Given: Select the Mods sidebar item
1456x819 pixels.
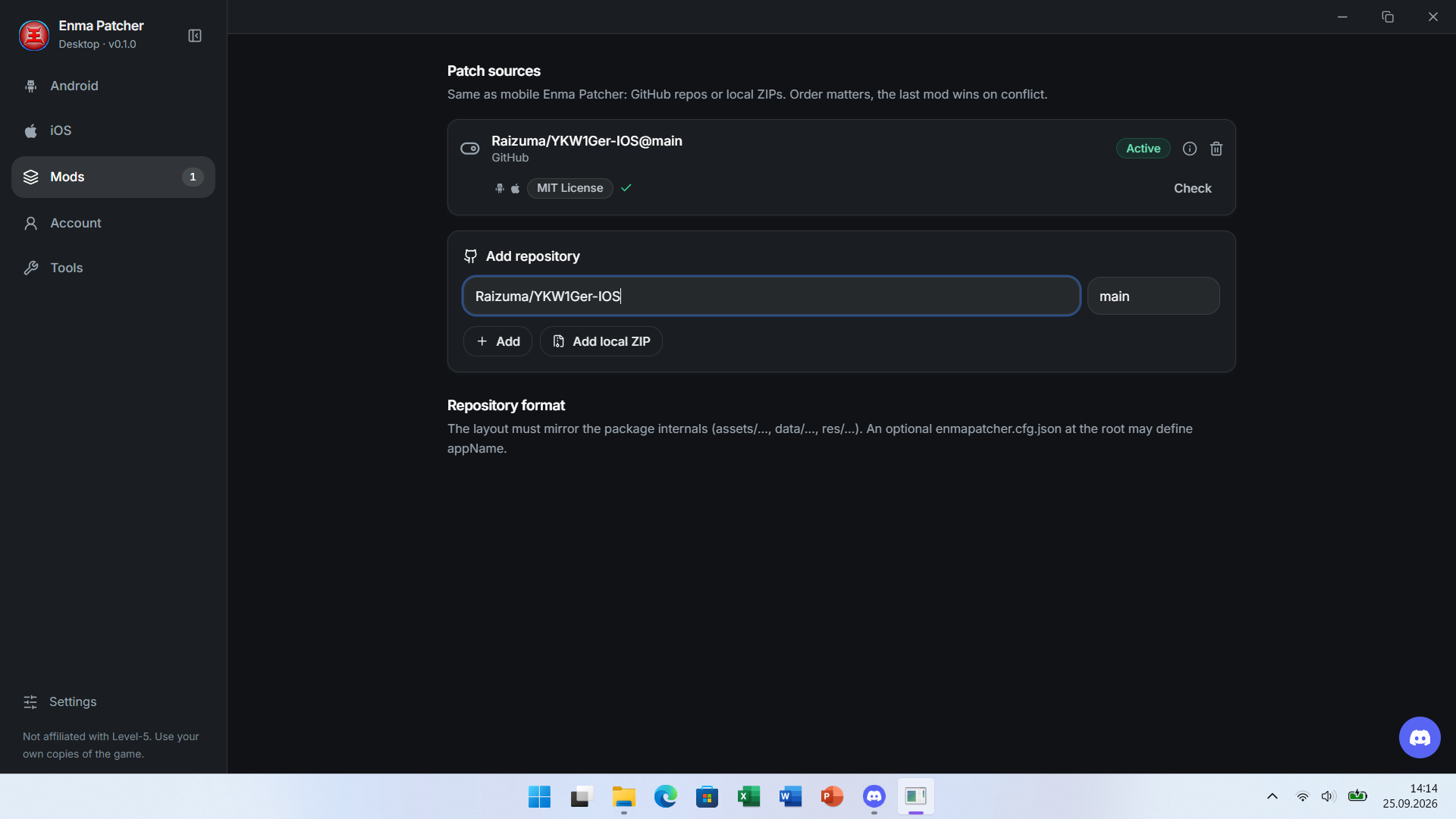Looking at the screenshot, I should [x=113, y=177].
